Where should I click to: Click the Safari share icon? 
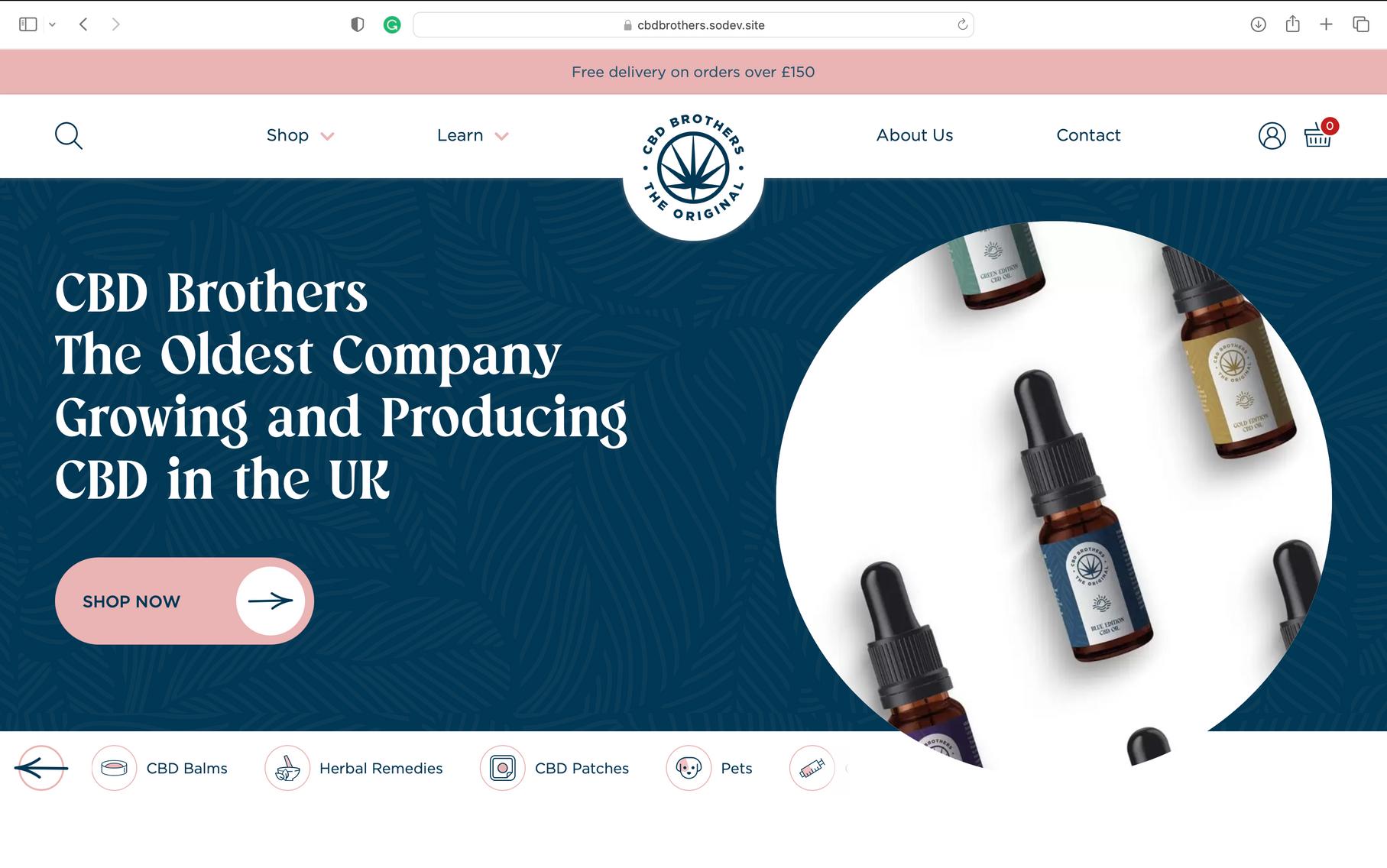(1292, 24)
